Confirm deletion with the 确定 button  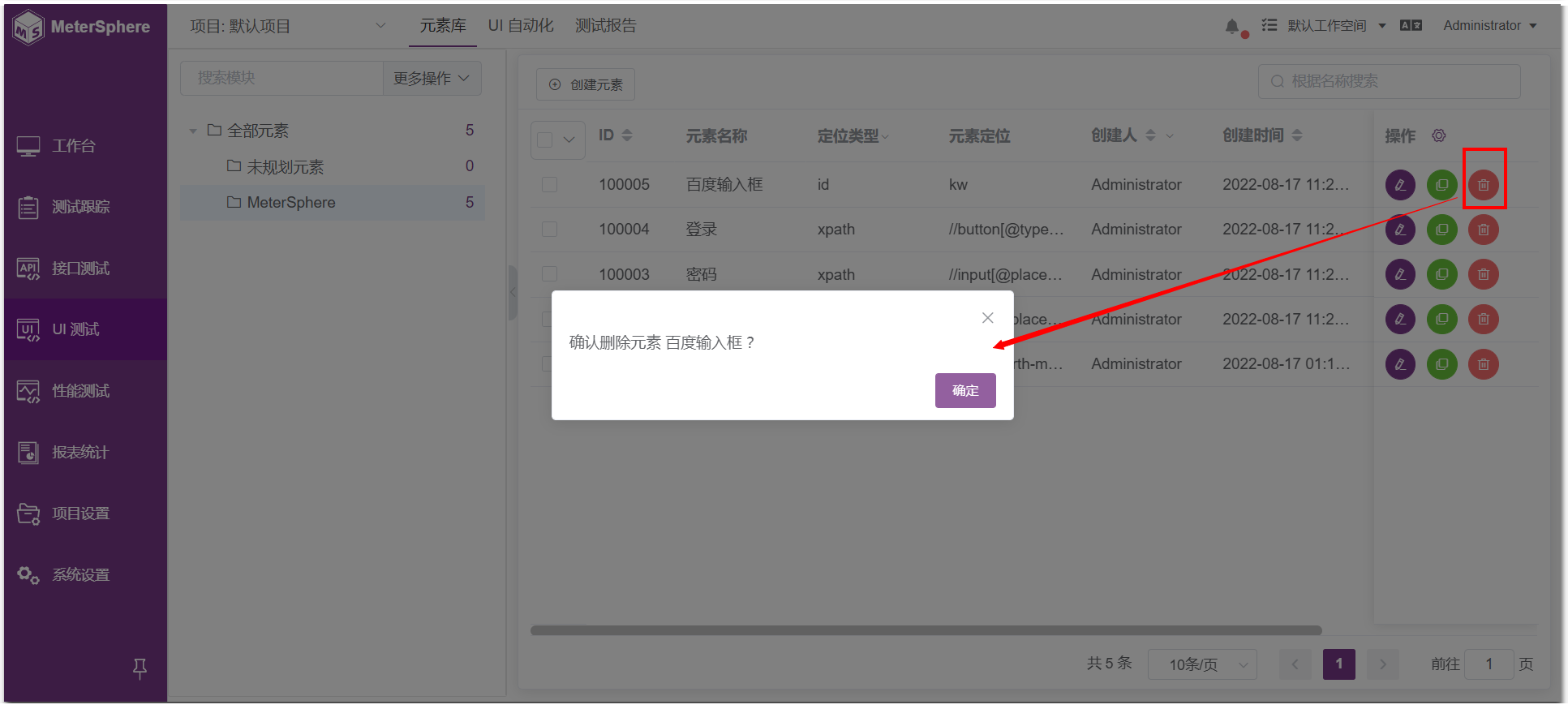click(965, 390)
